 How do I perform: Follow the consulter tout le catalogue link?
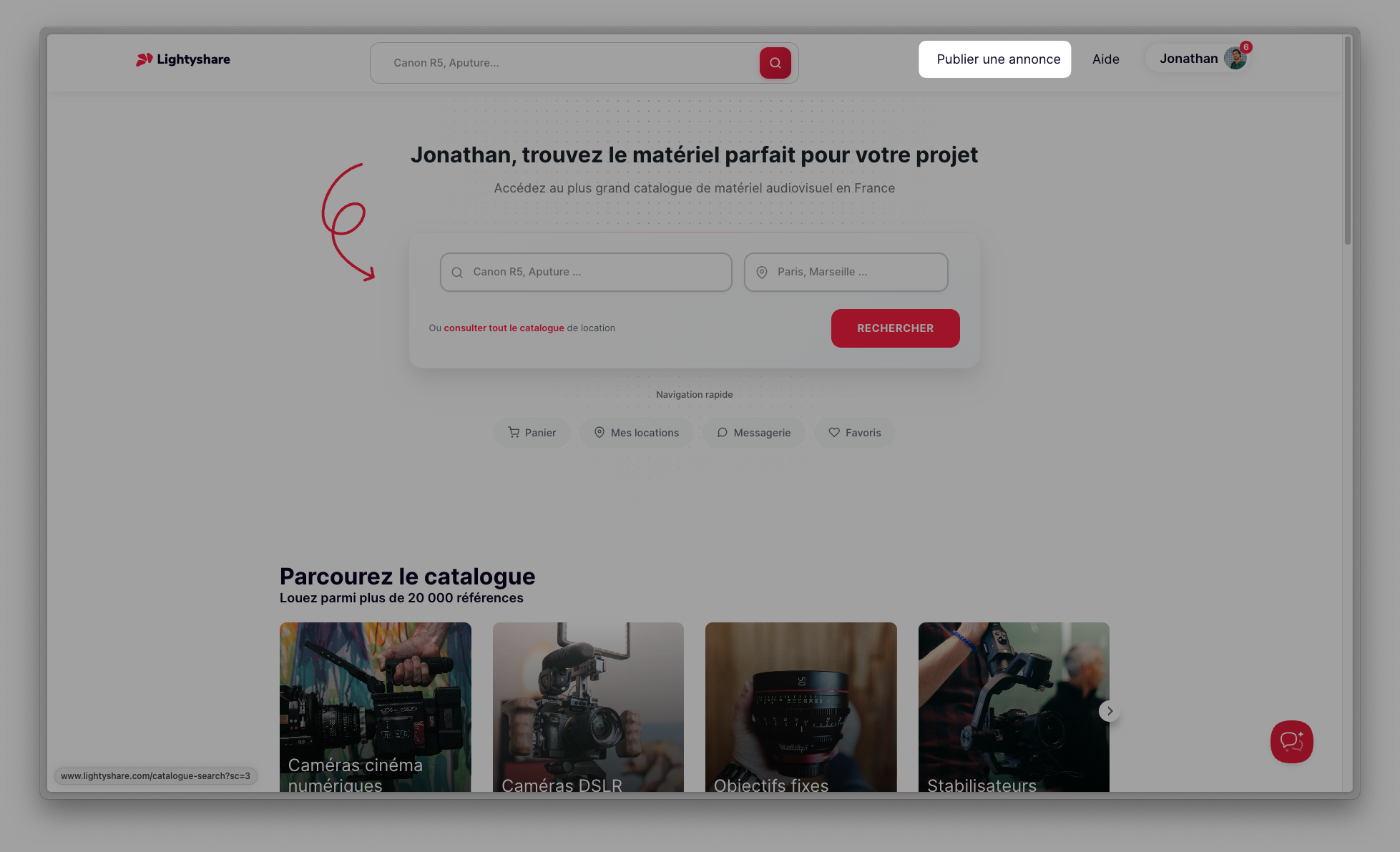point(504,328)
